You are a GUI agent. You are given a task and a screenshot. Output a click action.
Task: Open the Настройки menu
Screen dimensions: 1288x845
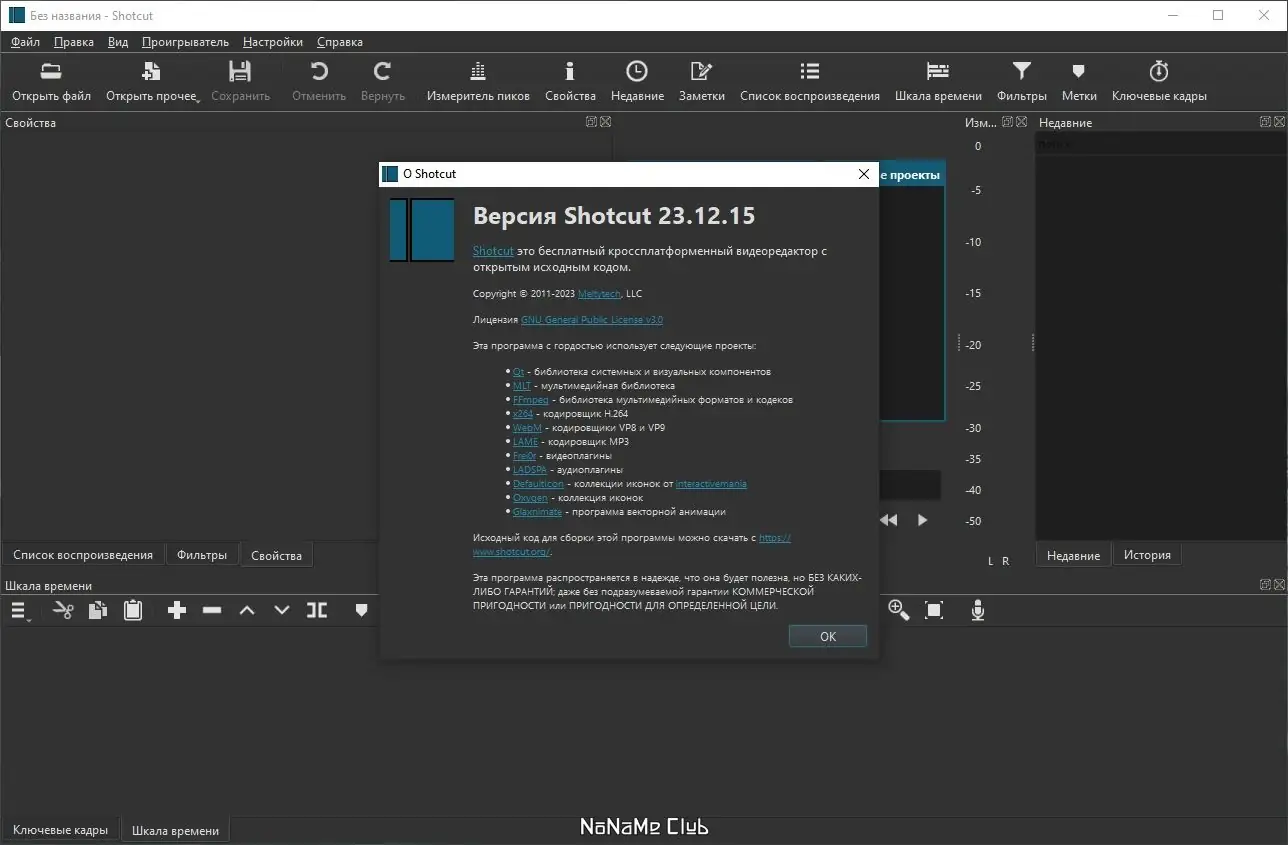pos(273,42)
